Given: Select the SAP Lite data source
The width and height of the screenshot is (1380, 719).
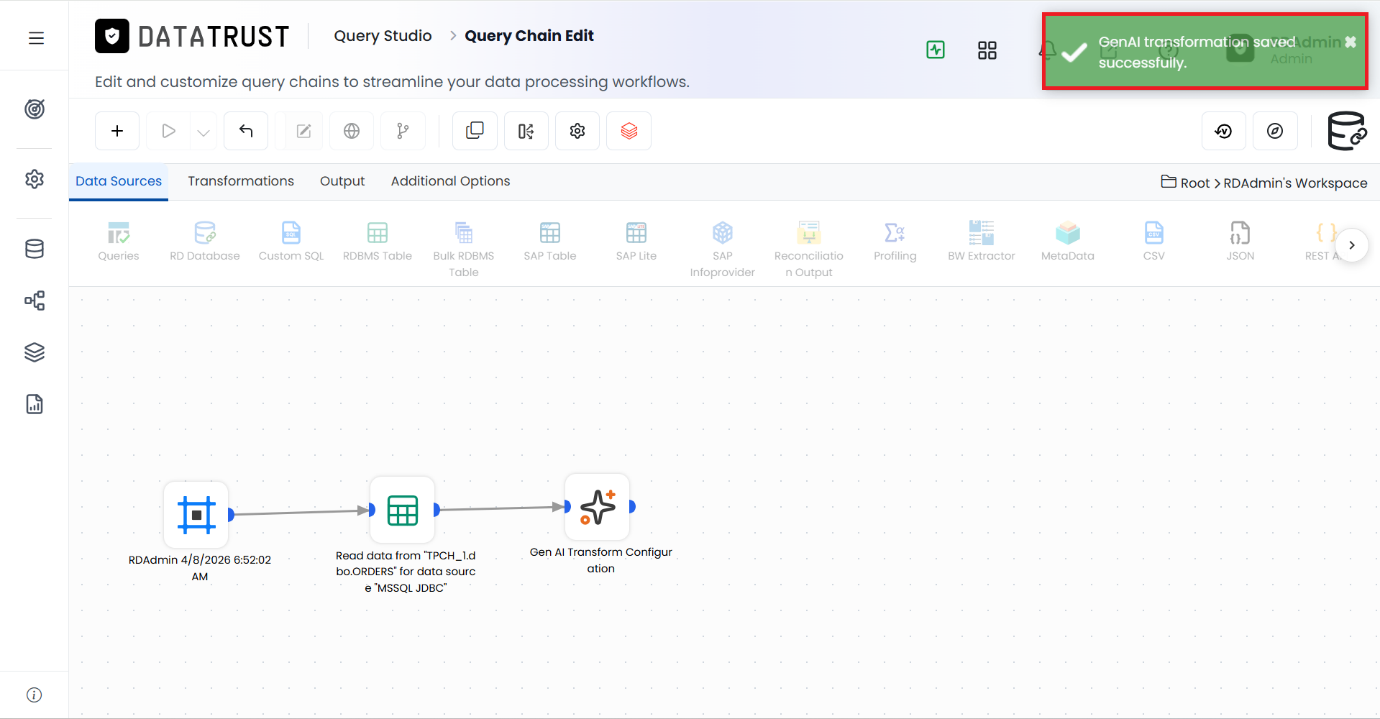Looking at the screenshot, I should (636, 242).
